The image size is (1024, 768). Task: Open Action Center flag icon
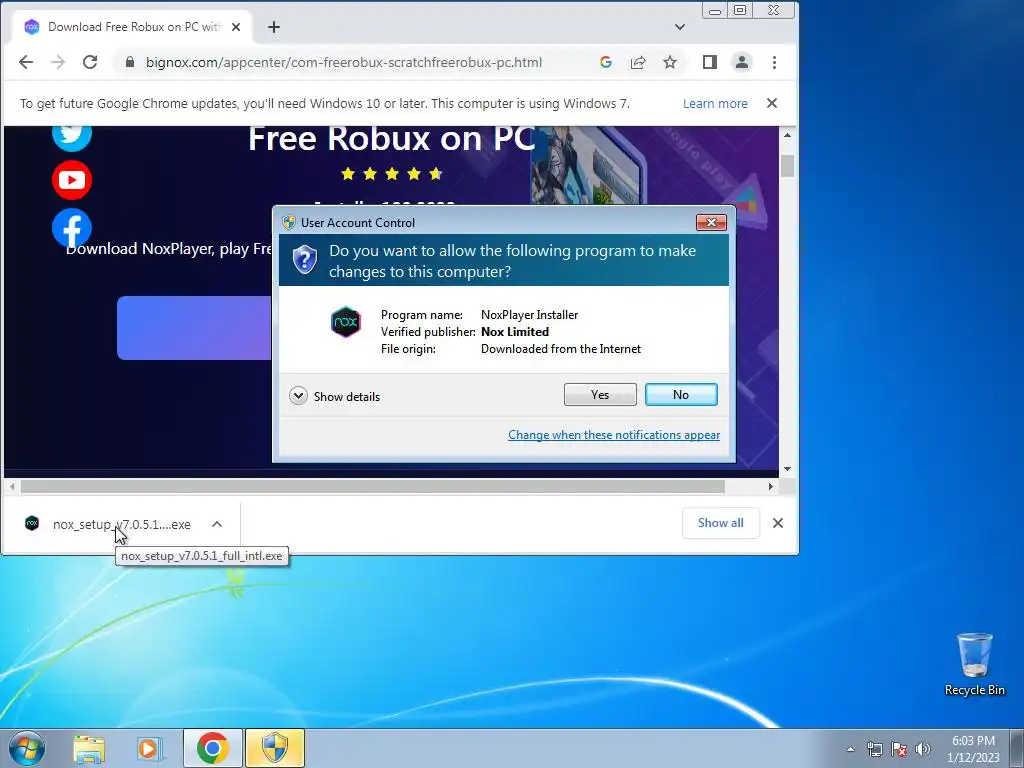click(x=899, y=749)
